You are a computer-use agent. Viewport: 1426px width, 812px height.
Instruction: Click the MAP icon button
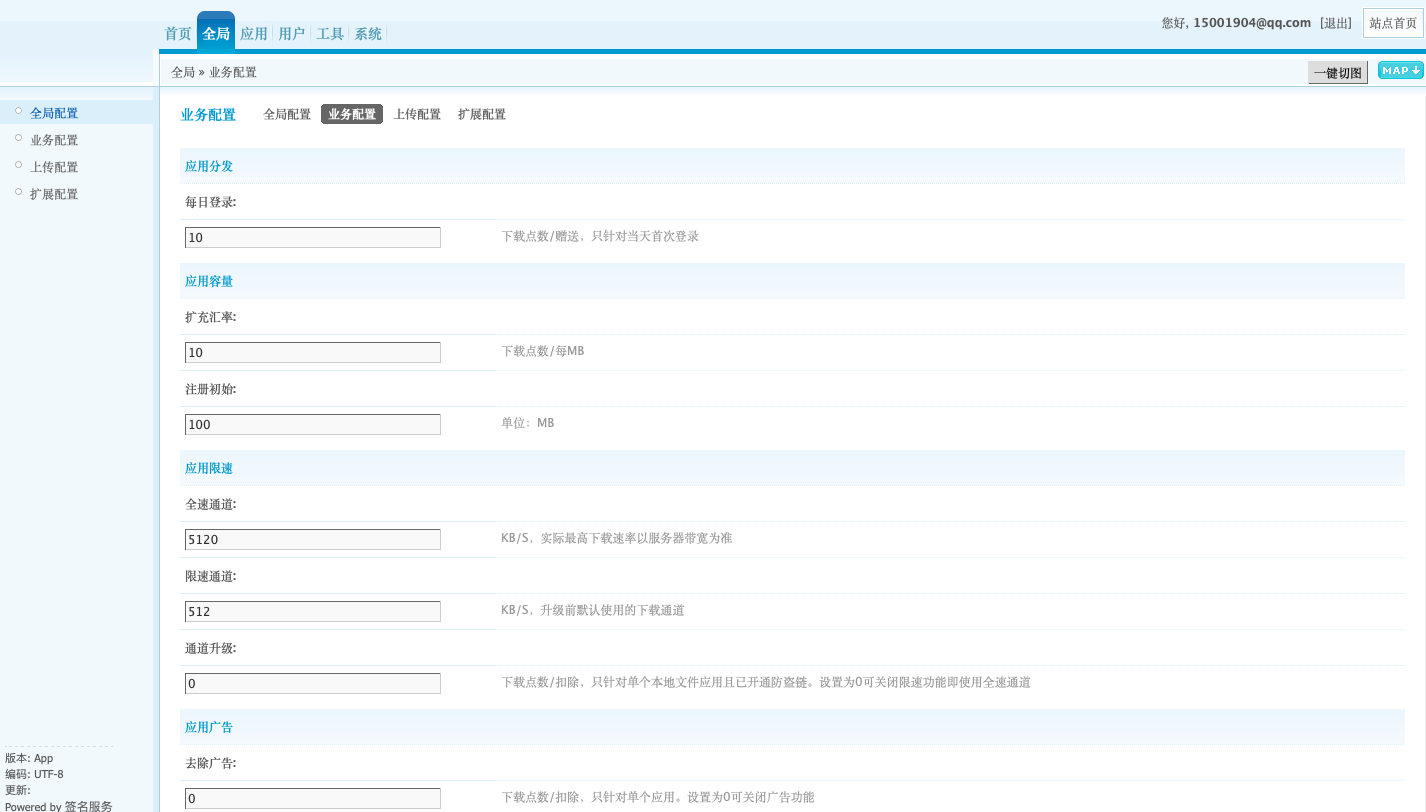point(1400,70)
